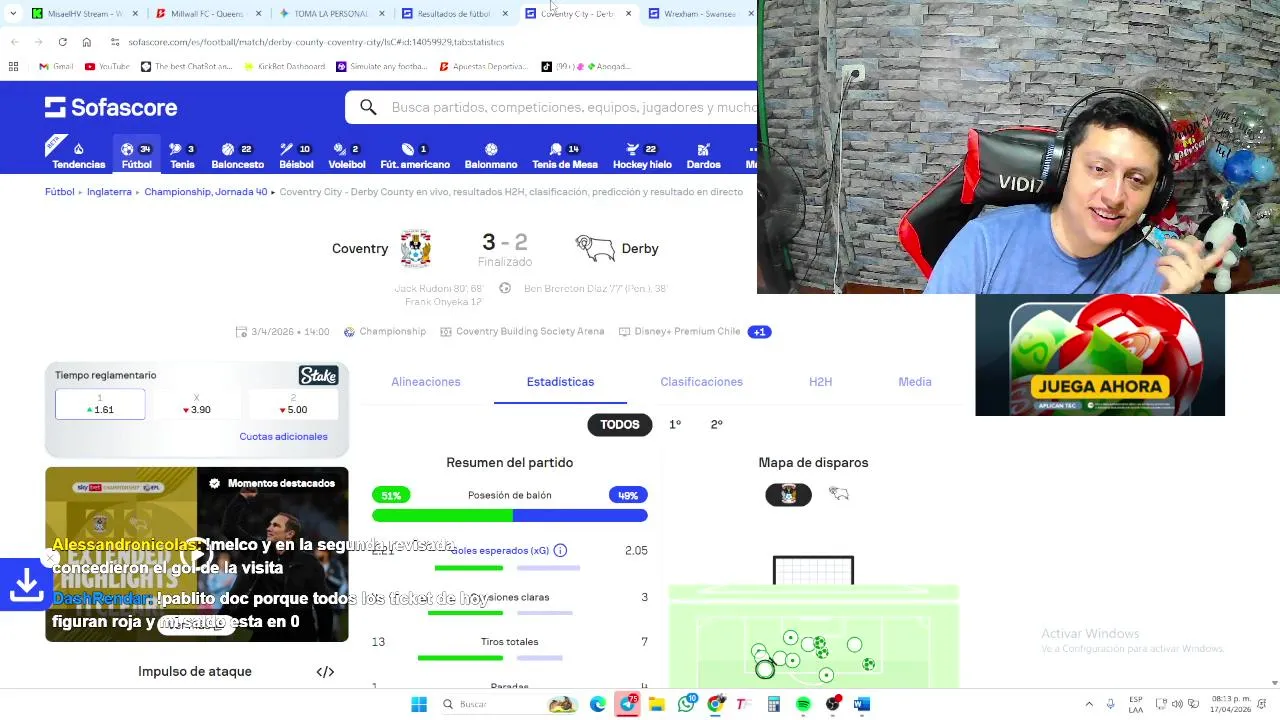Select the 1.61 home win odds
The width and height of the screenshot is (1280, 720).
[x=100, y=405]
